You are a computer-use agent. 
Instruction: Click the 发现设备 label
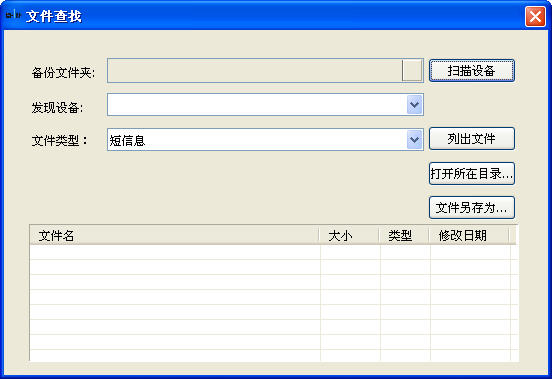click(57, 107)
